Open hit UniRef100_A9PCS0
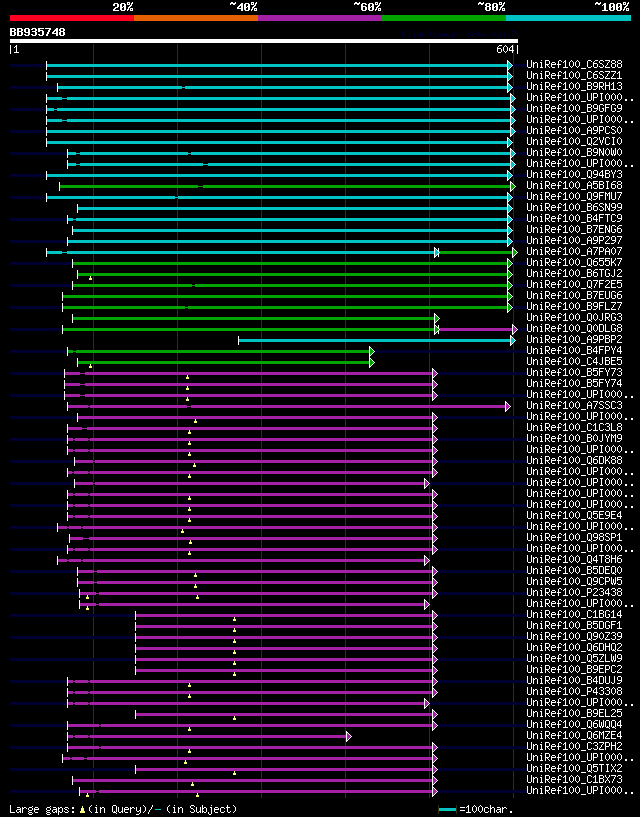 coord(574,131)
